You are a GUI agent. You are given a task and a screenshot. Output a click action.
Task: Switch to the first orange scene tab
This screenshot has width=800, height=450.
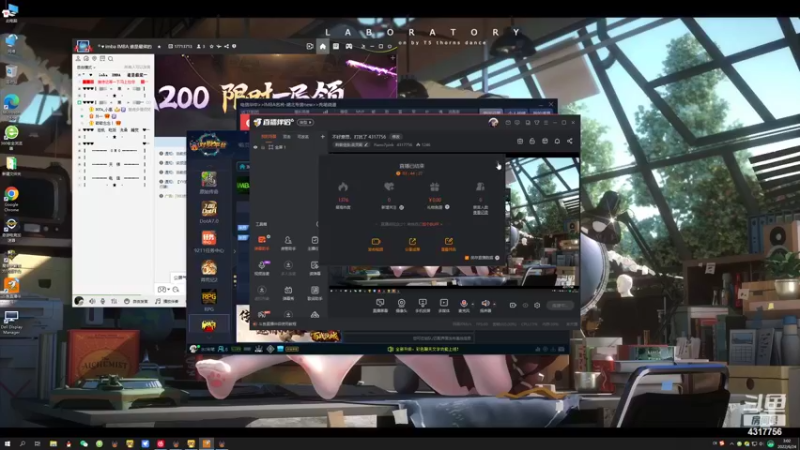point(268,137)
